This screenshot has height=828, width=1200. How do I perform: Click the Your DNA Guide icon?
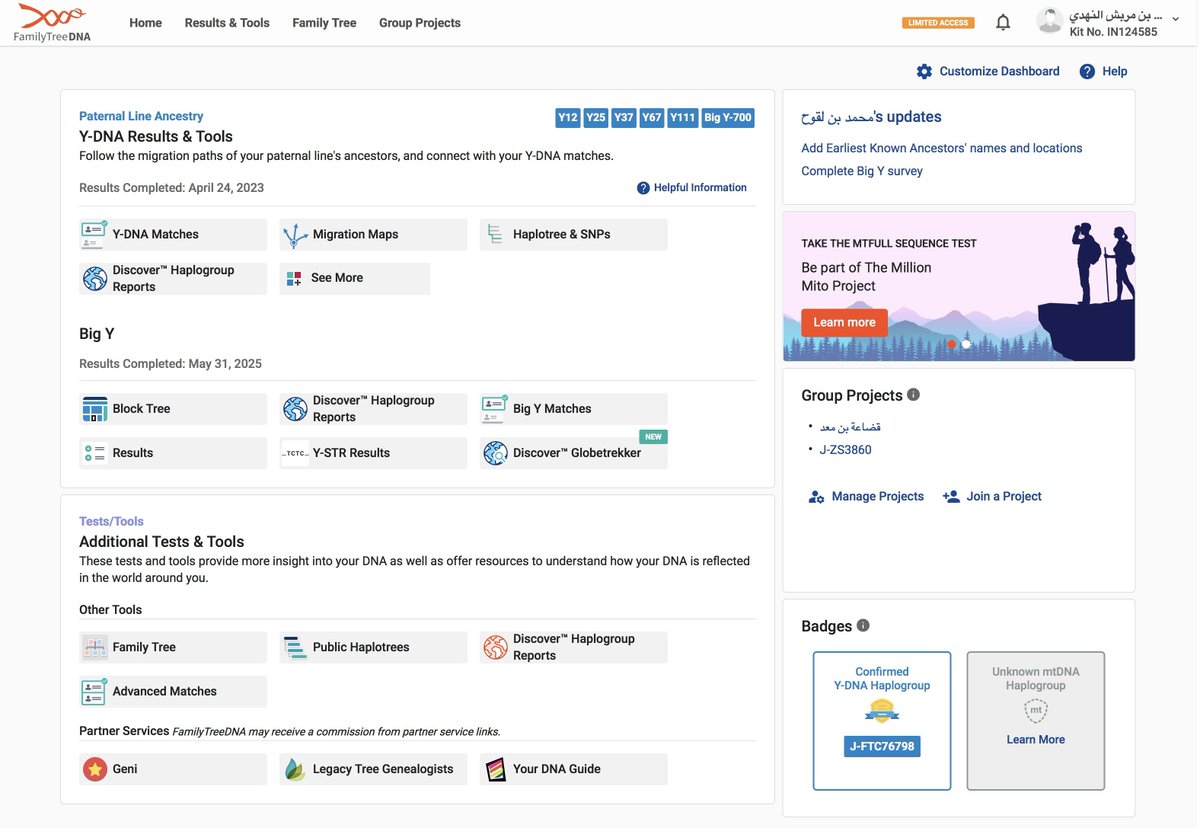click(495, 769)
